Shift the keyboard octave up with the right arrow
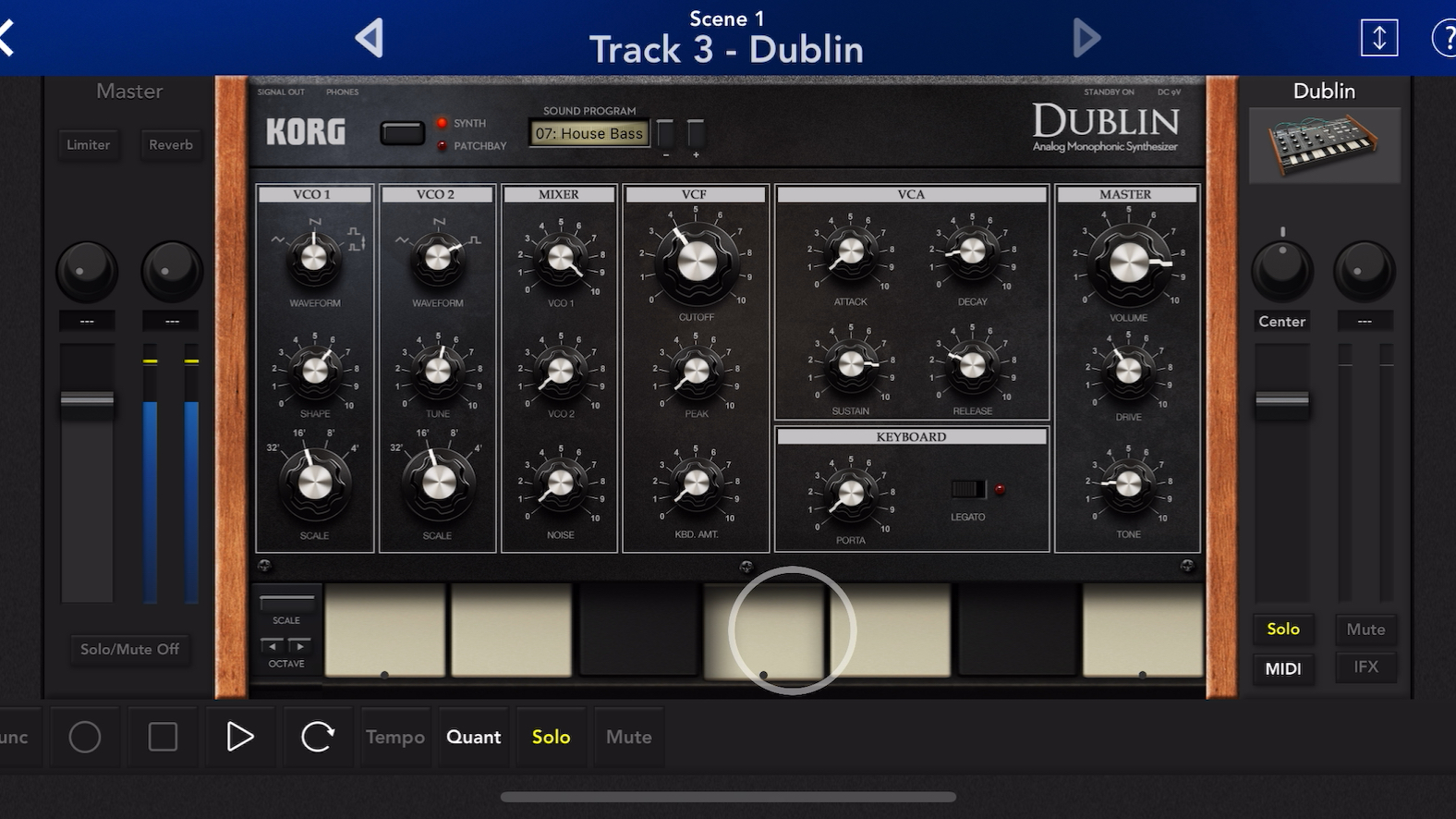 [x=300, y=645]
